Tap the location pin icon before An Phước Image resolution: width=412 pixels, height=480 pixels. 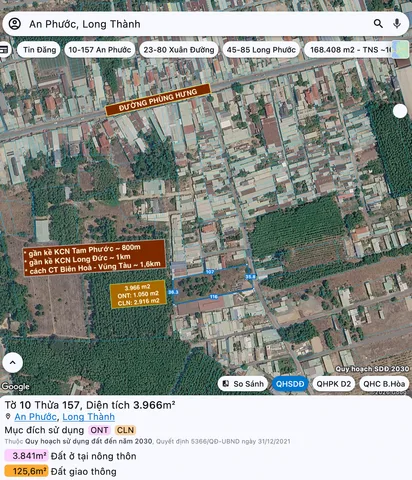[x=8, y=416]
